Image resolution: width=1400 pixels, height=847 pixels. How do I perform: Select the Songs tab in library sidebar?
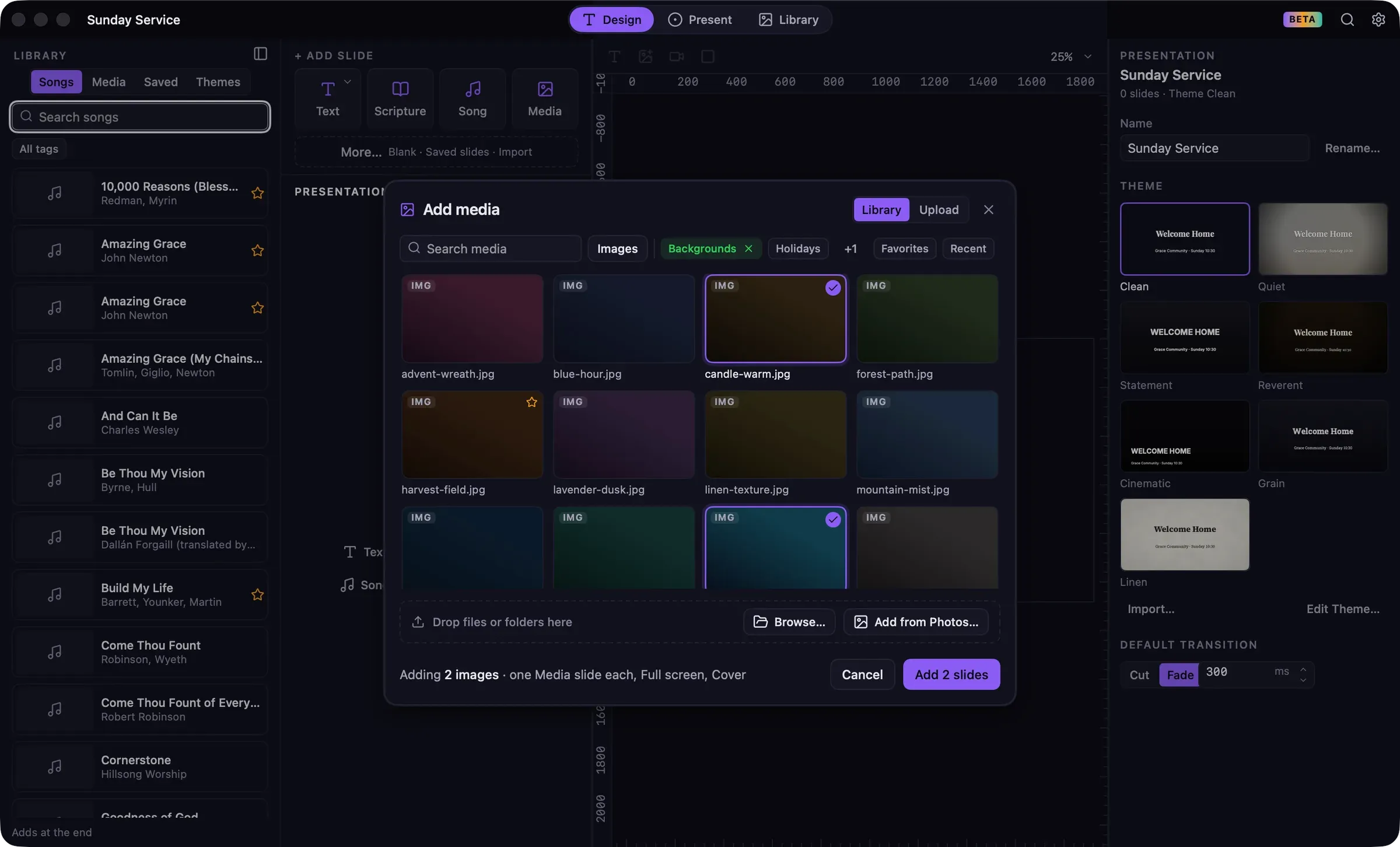pos(56,82)
